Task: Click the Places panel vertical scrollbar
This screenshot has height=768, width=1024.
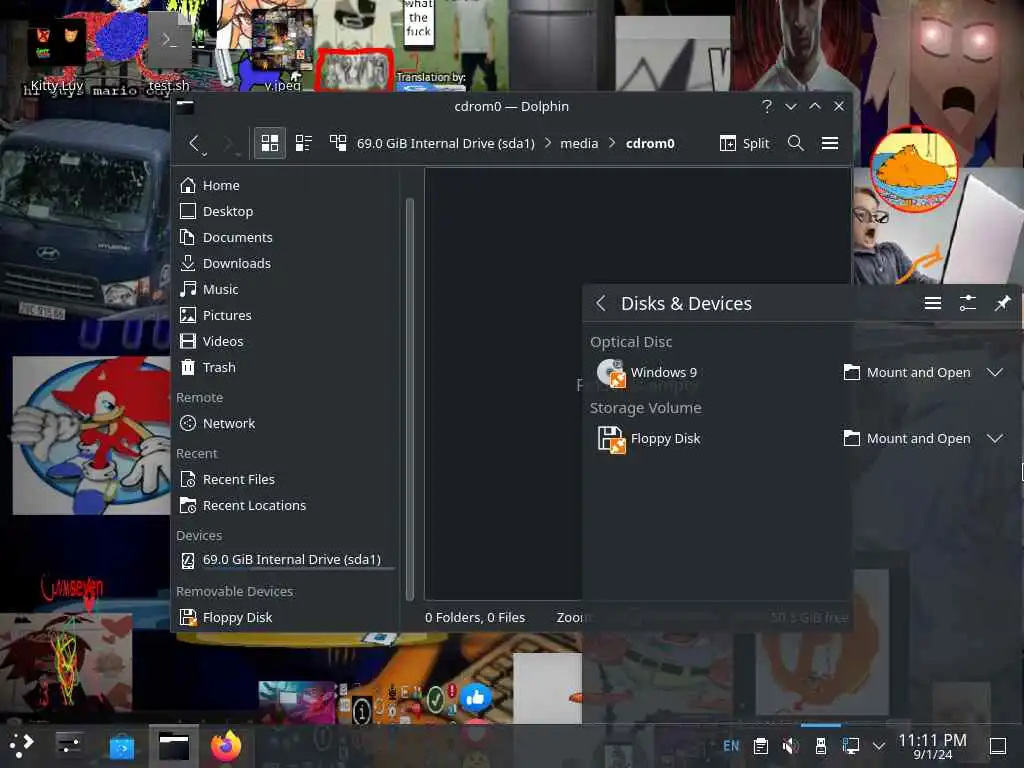Action: coord(409,399)
